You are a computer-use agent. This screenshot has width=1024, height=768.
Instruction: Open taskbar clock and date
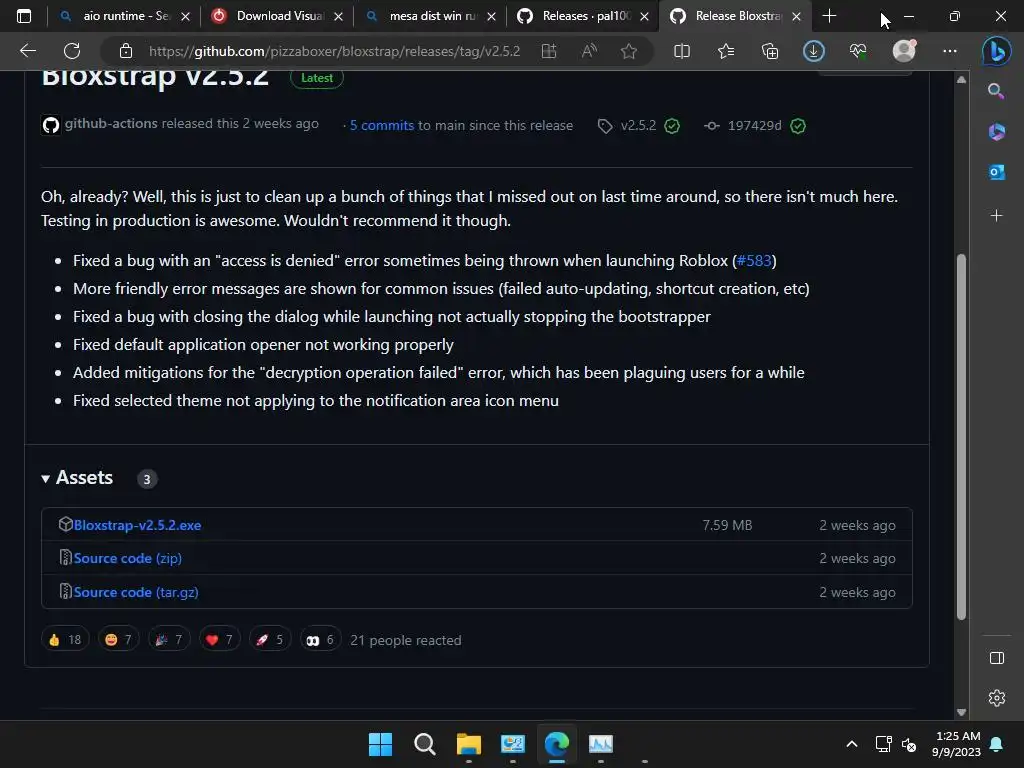[956, 744]
